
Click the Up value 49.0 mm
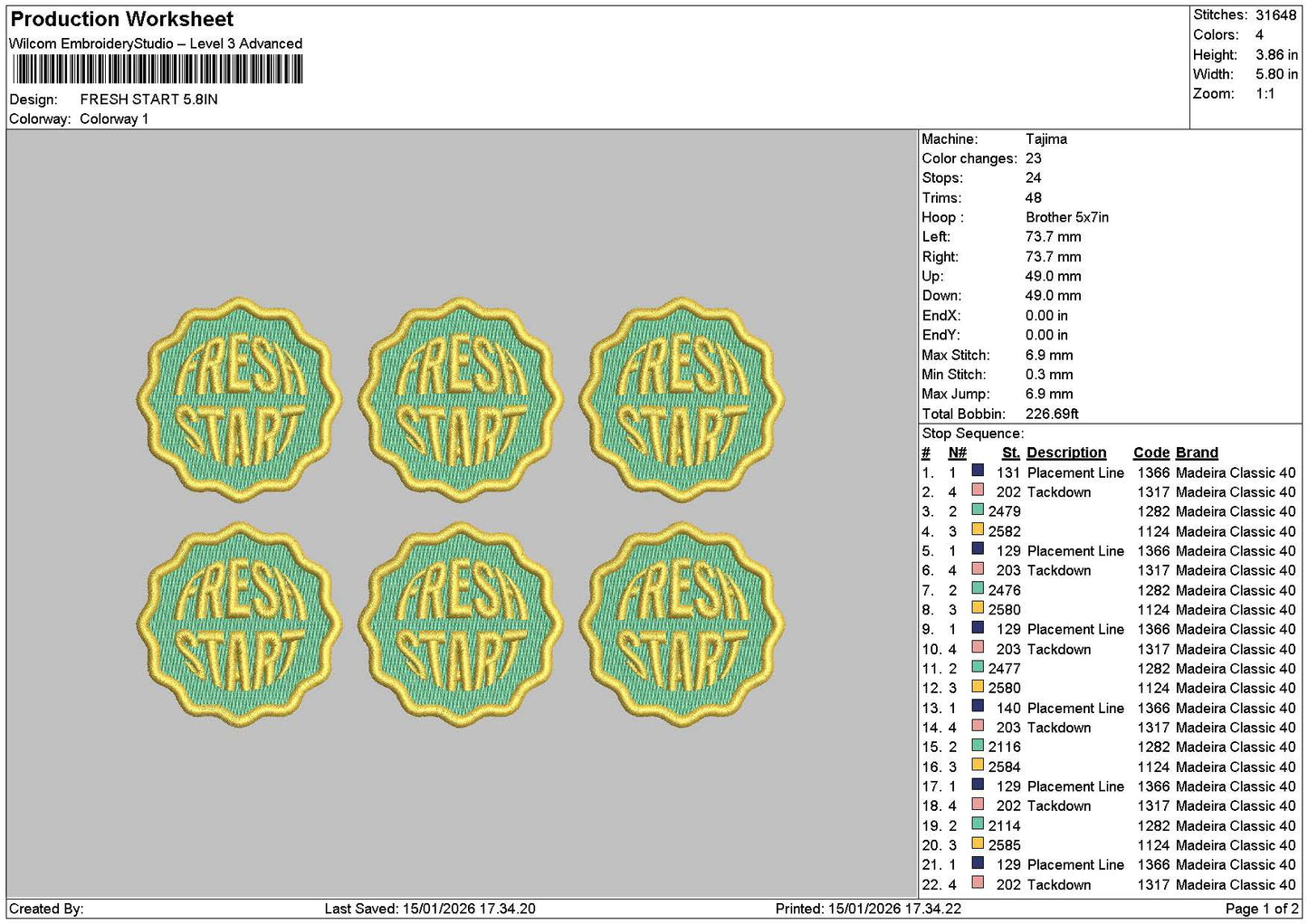[1054, 276]
